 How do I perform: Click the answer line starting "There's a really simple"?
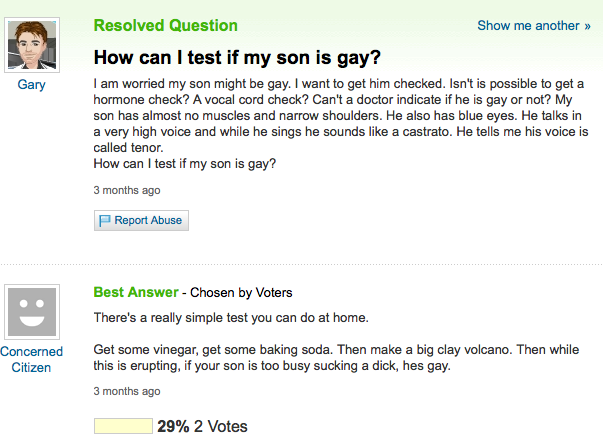pyautogui.click(x=231, y=318)
